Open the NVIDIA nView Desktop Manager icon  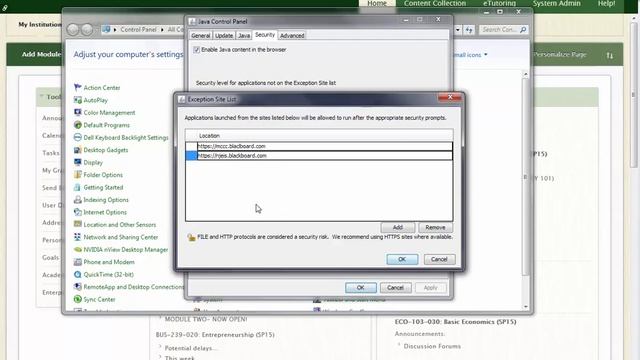pos(78,249)
